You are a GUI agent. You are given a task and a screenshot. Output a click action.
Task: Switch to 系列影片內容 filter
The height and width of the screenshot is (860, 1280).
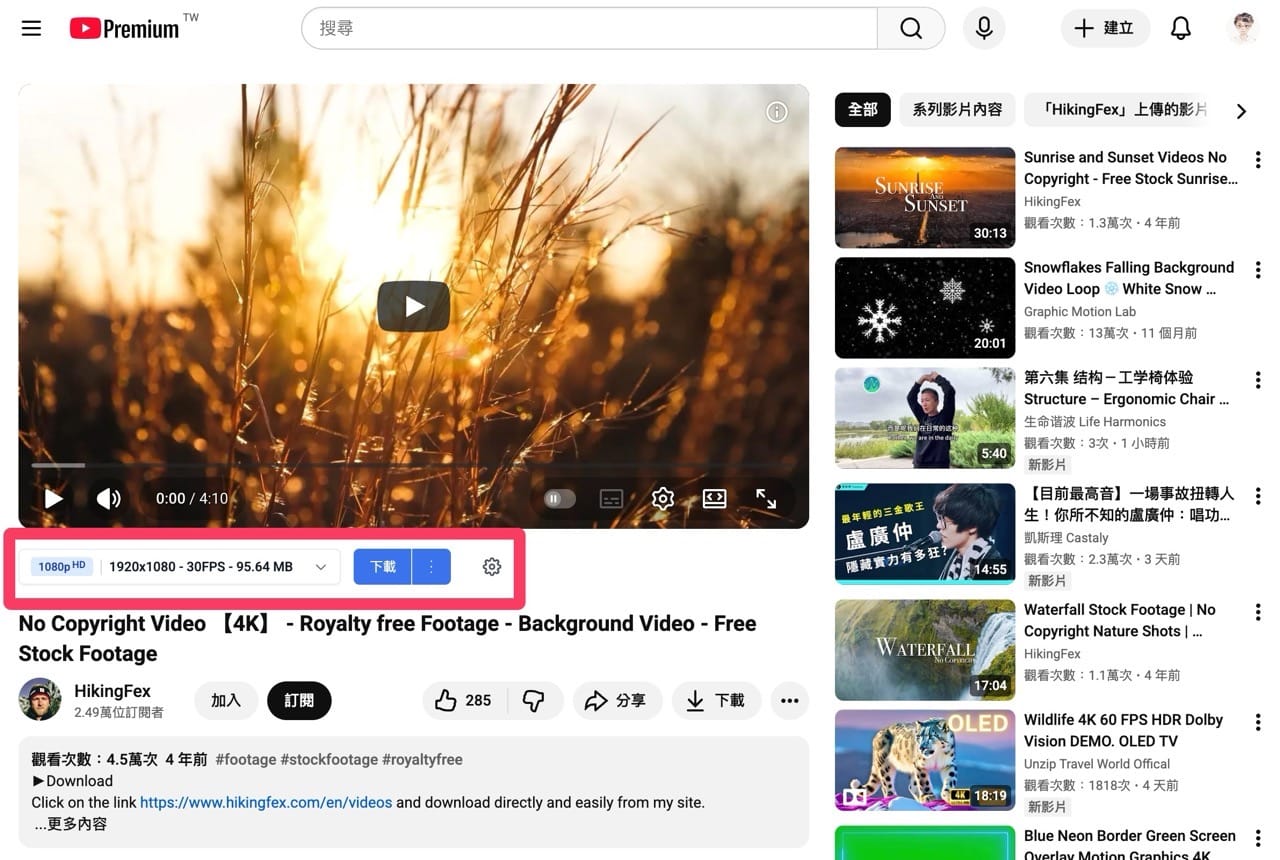957,110
